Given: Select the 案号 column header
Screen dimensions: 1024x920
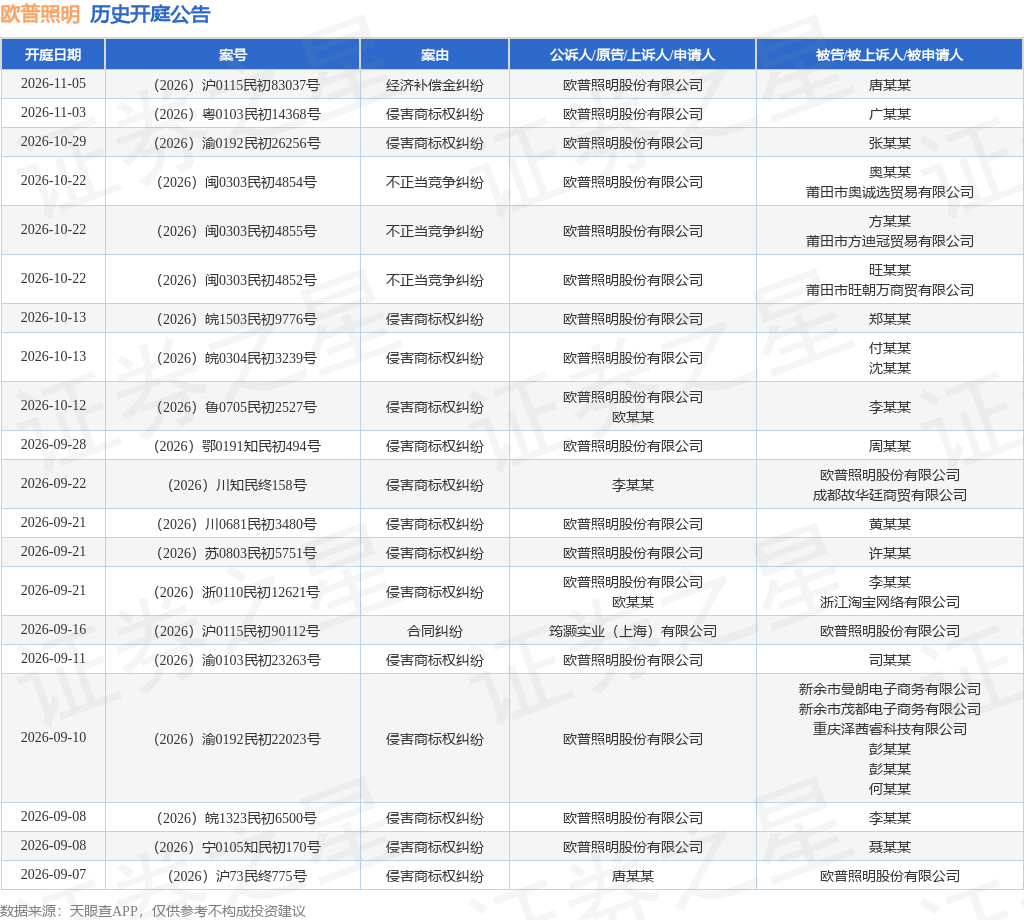Looking at the screenshot, I should (232, 55).
